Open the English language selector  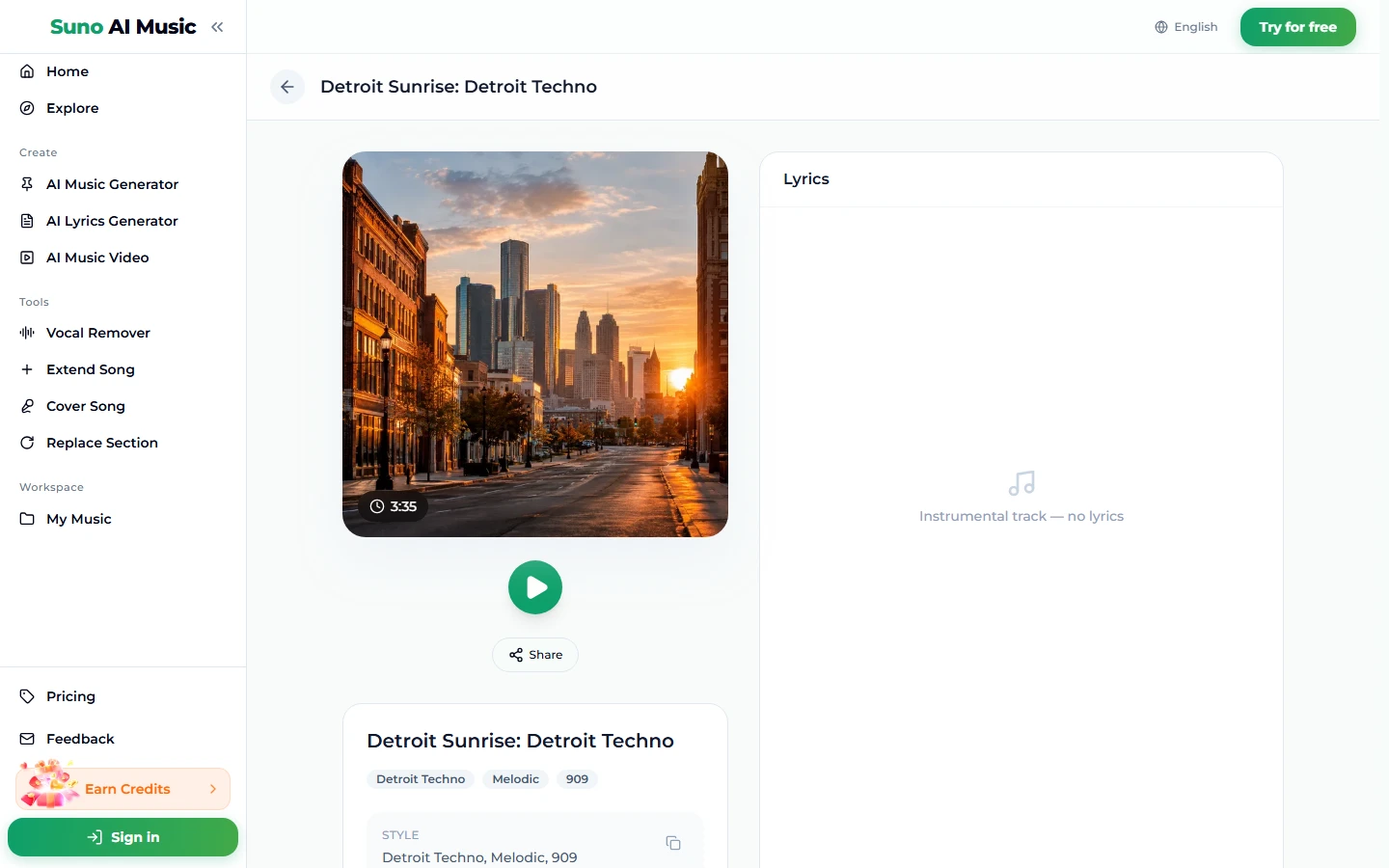(x=1186, y=27)
